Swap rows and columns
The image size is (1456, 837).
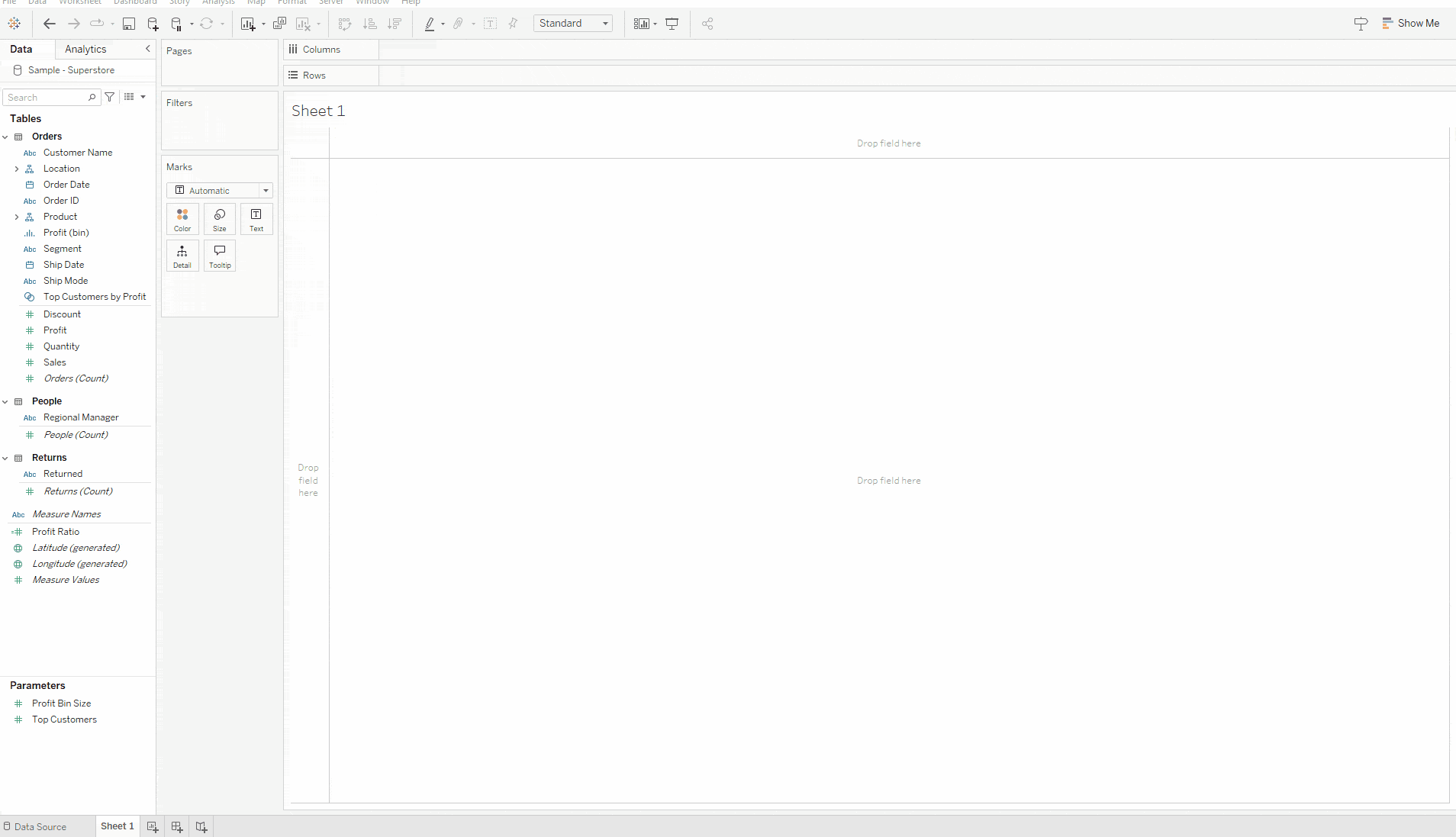(346, 24)
